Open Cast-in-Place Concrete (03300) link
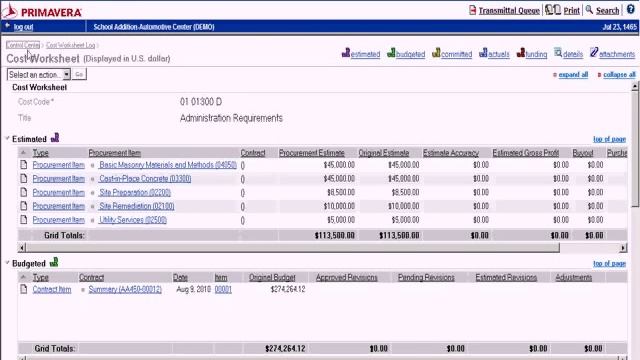640x360 pixels. (145, 179)
